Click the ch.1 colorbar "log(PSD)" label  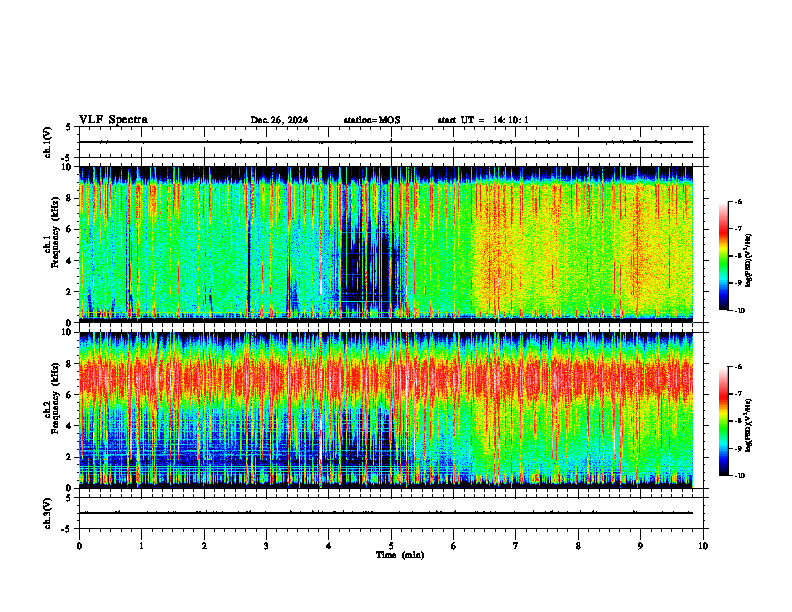coord(749,261)
